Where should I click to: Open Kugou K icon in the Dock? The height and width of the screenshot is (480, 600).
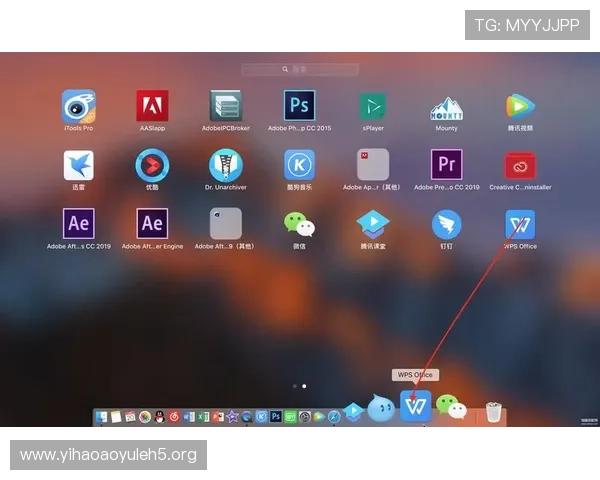(261, 416)
